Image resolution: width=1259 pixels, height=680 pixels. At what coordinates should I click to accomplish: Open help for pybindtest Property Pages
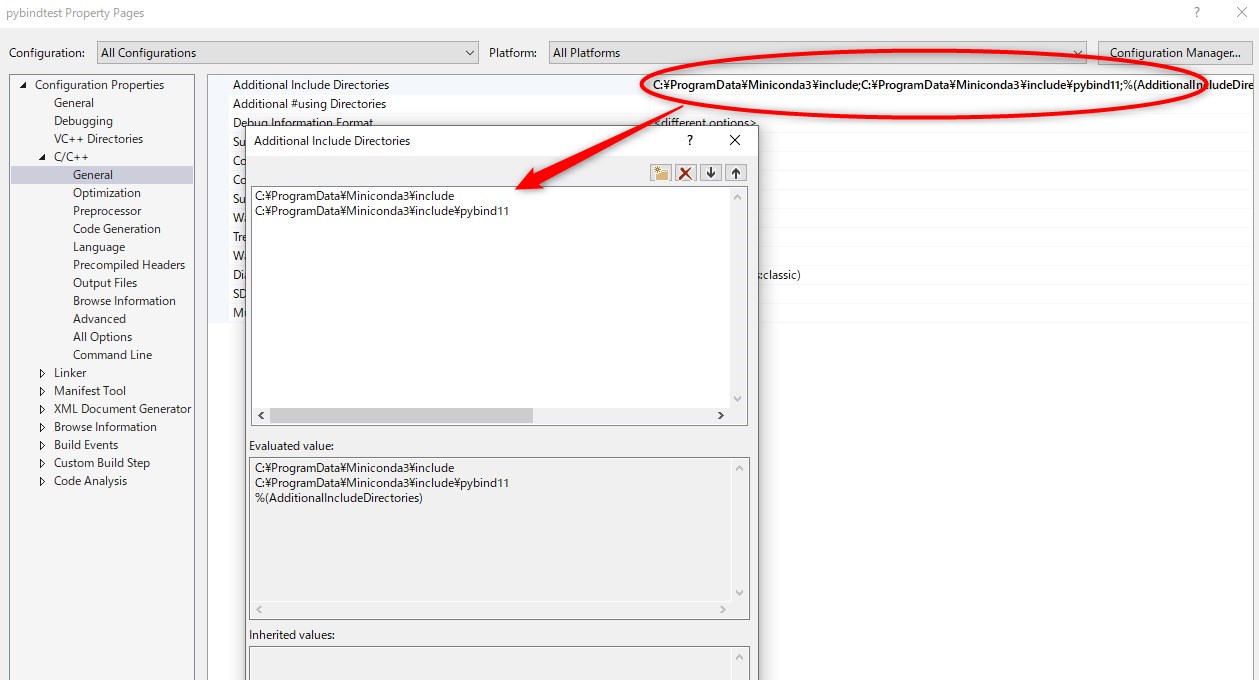coord(1196,13)
